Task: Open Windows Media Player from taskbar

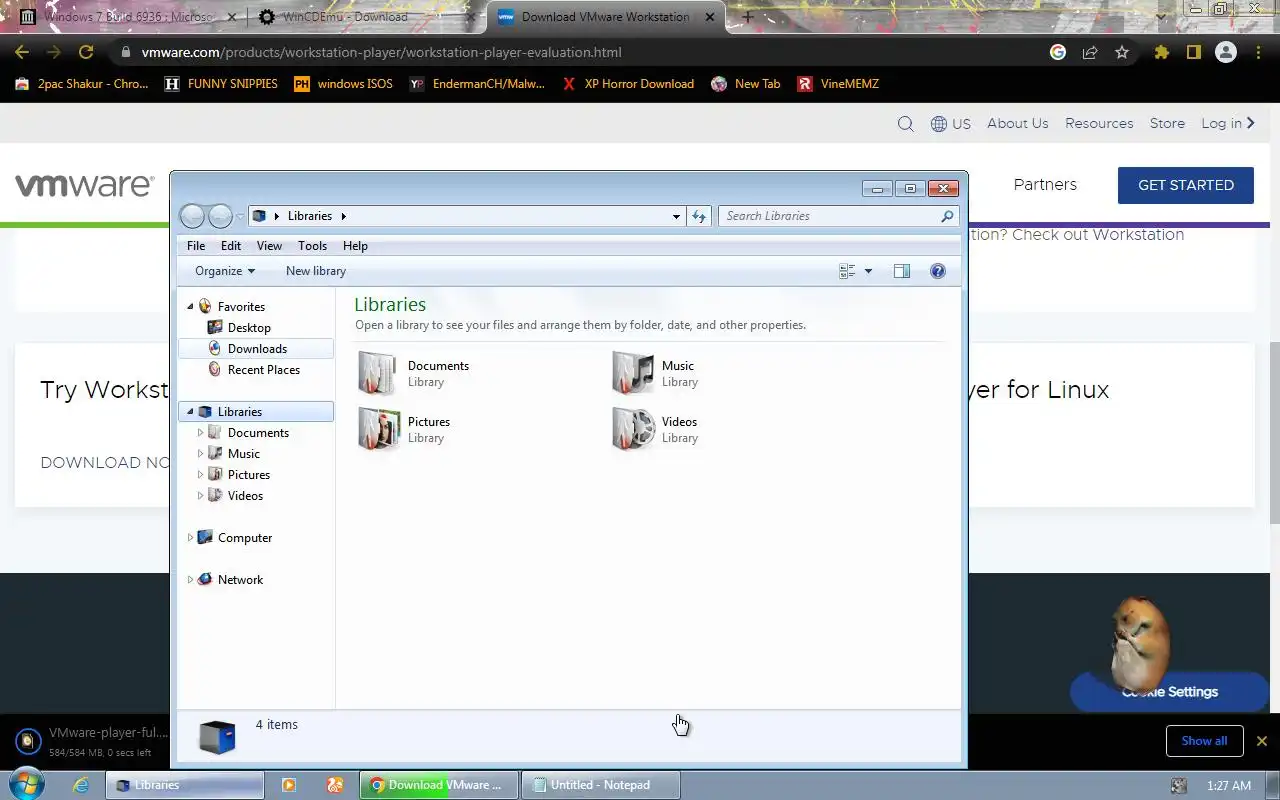Action: 289,785
